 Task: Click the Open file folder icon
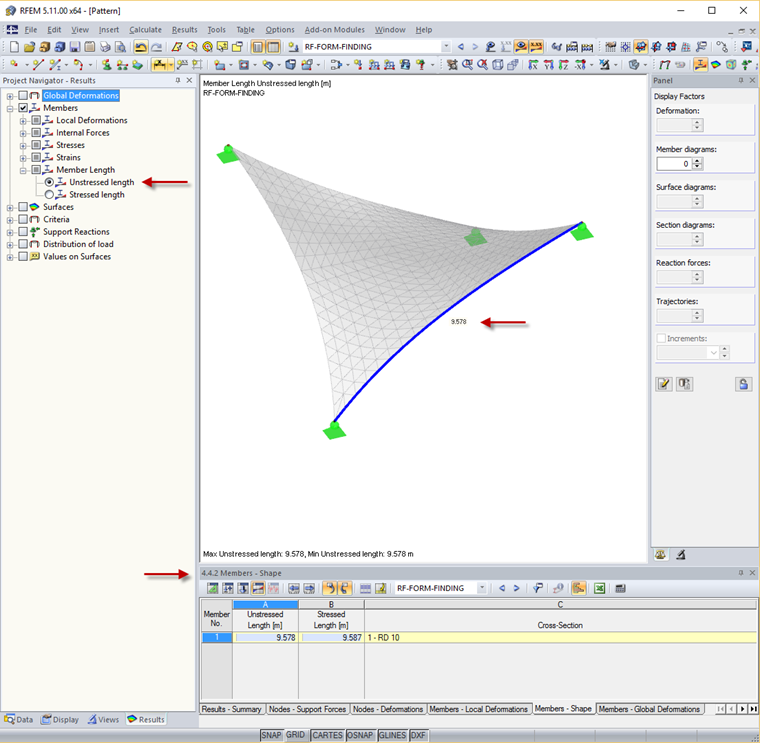(x=30, y=47)
